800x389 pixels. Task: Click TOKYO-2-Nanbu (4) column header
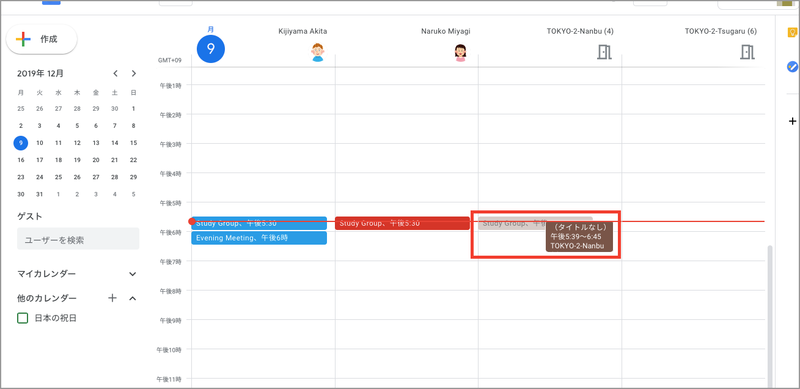(580, 31)
